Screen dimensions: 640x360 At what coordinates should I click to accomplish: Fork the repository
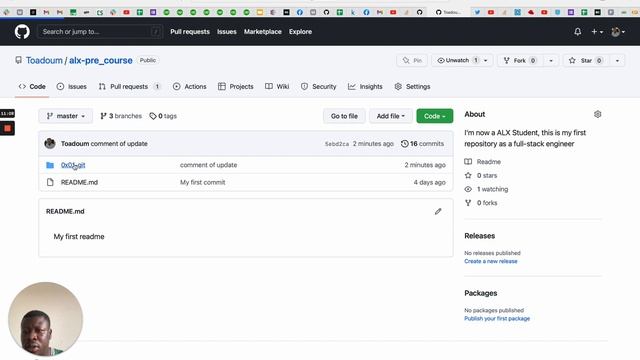point(520,60)
